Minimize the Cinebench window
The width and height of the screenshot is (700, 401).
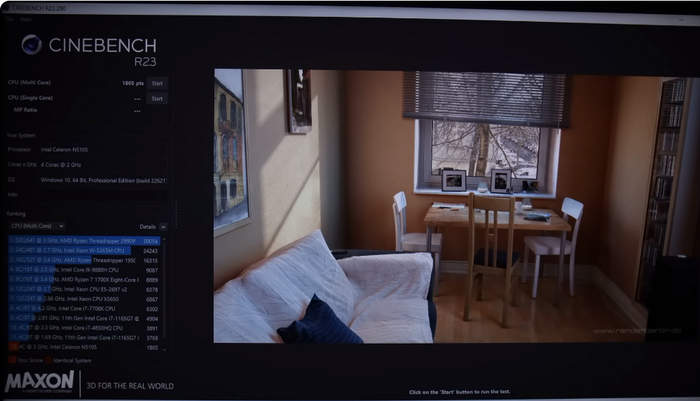coord(681,20)
